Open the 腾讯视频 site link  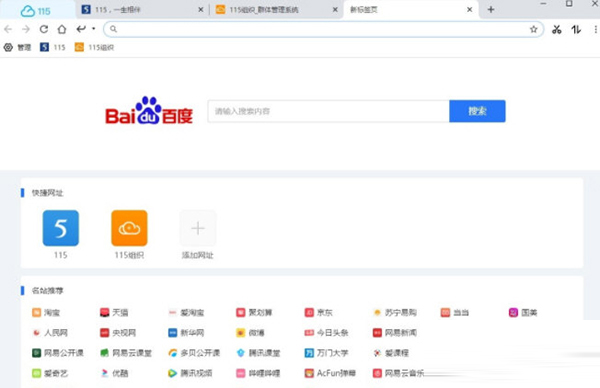coord(190,373)
